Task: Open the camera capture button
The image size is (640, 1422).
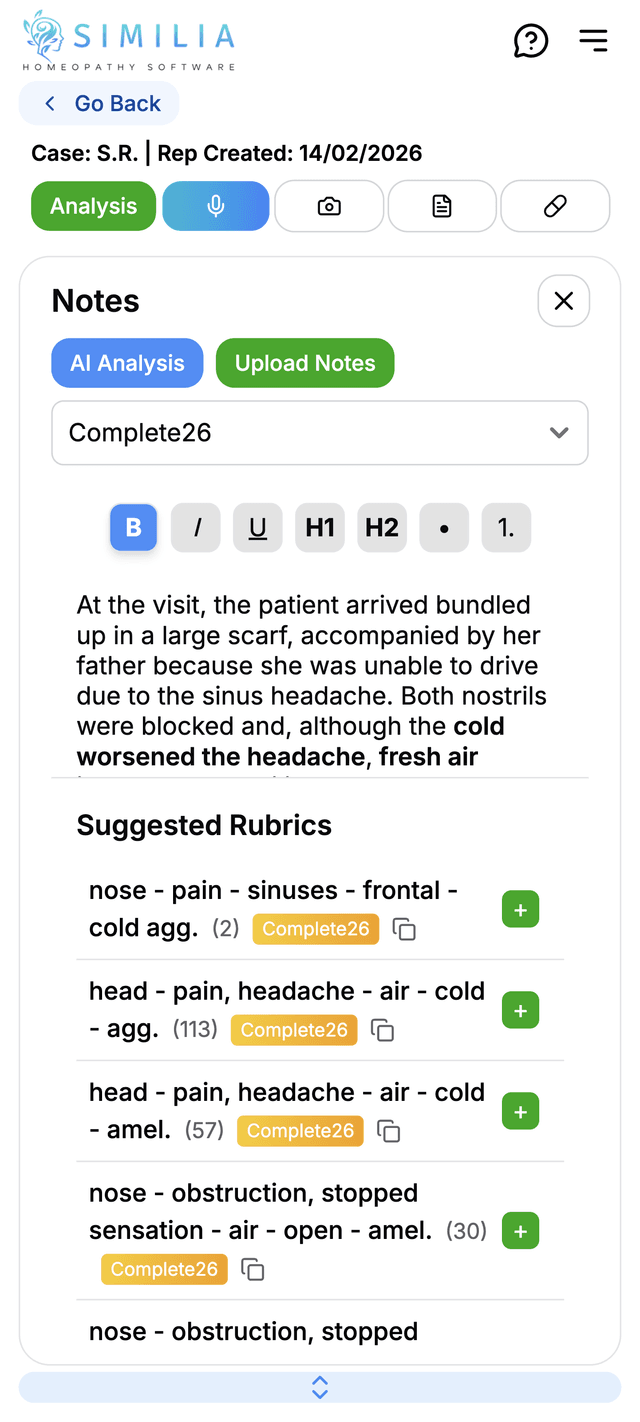Action: 329,206
